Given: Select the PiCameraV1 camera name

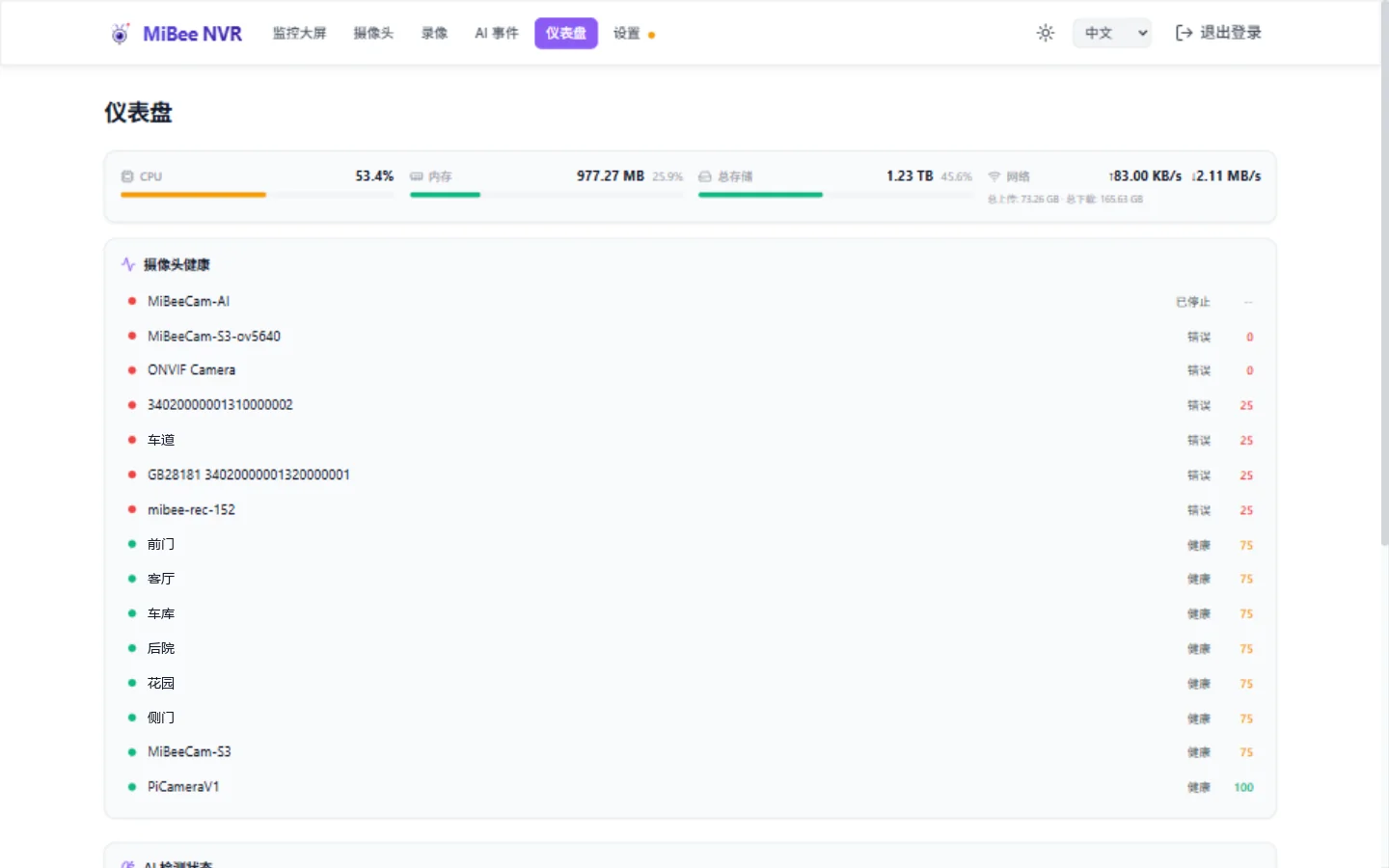Looking at the screenshot, I should pos(183,787).
